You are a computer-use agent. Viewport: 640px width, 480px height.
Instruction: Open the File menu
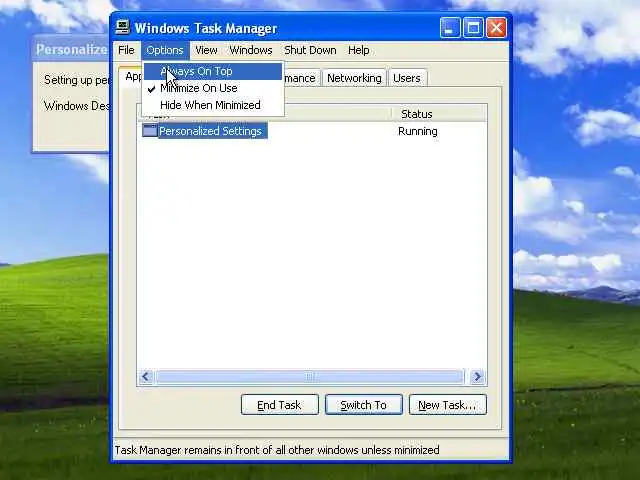126,50
